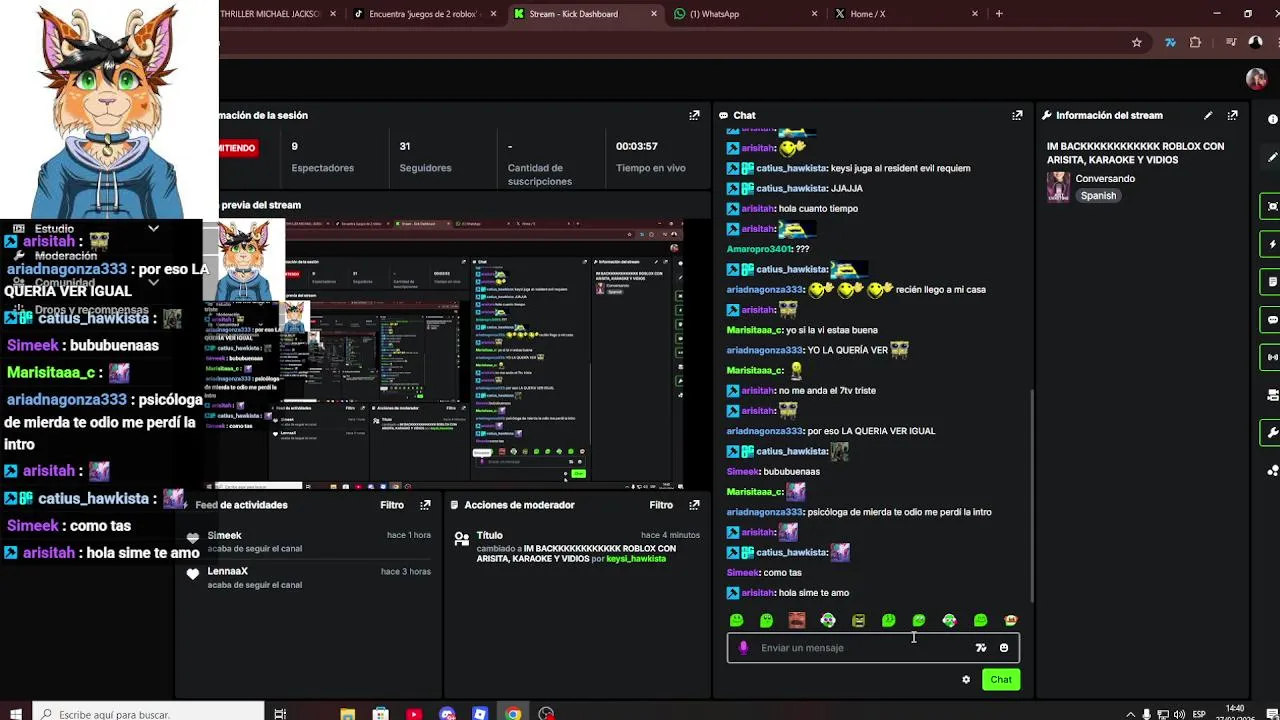Insert the first green Kick emote
The height and width of the screenshot is (720, 1280).
click(737, 621)
